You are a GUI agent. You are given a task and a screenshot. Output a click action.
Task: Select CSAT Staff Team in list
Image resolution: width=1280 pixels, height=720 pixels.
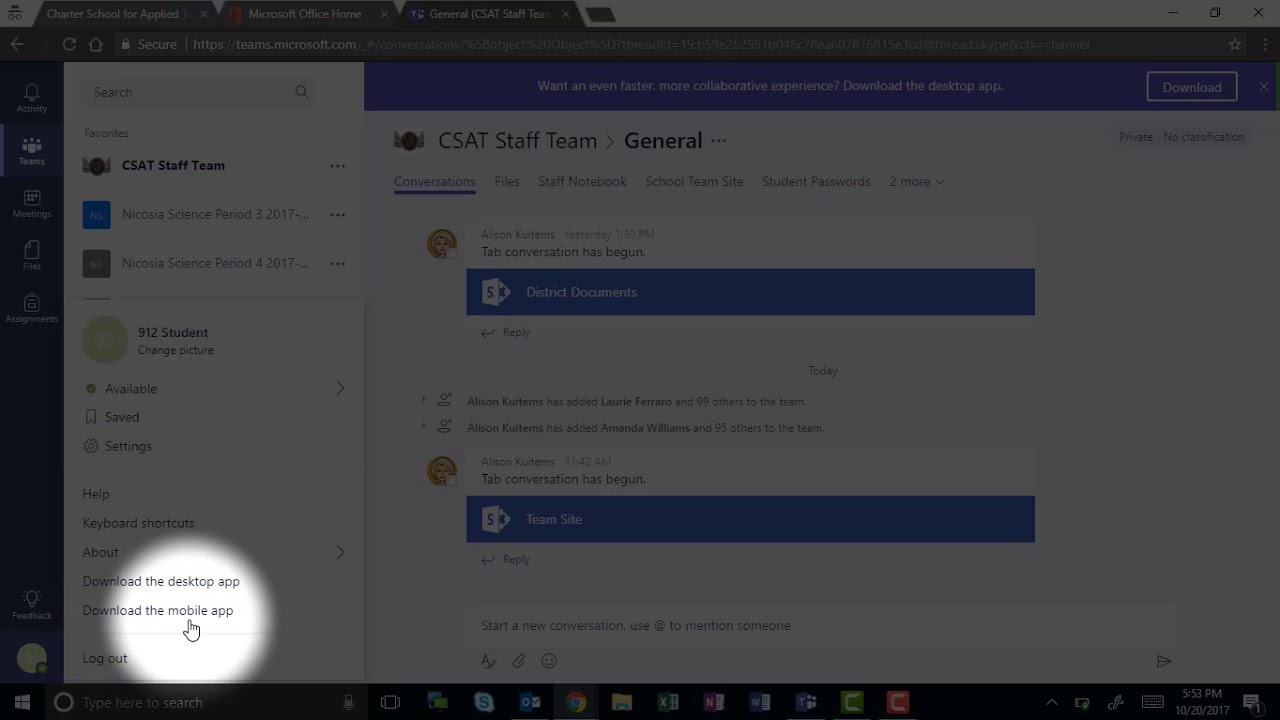(x=173, y=166)
